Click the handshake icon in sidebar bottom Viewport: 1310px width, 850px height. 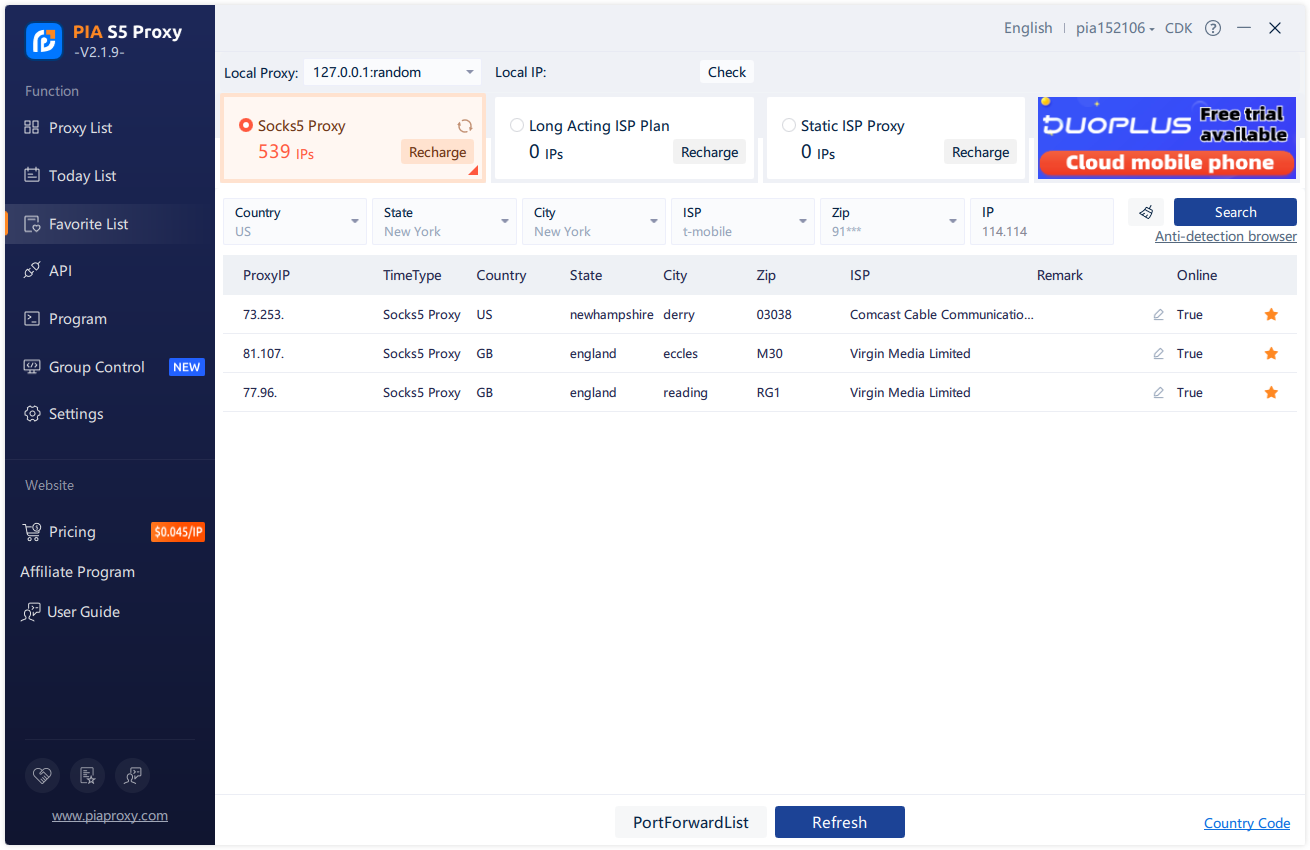(x=42, y=775)
